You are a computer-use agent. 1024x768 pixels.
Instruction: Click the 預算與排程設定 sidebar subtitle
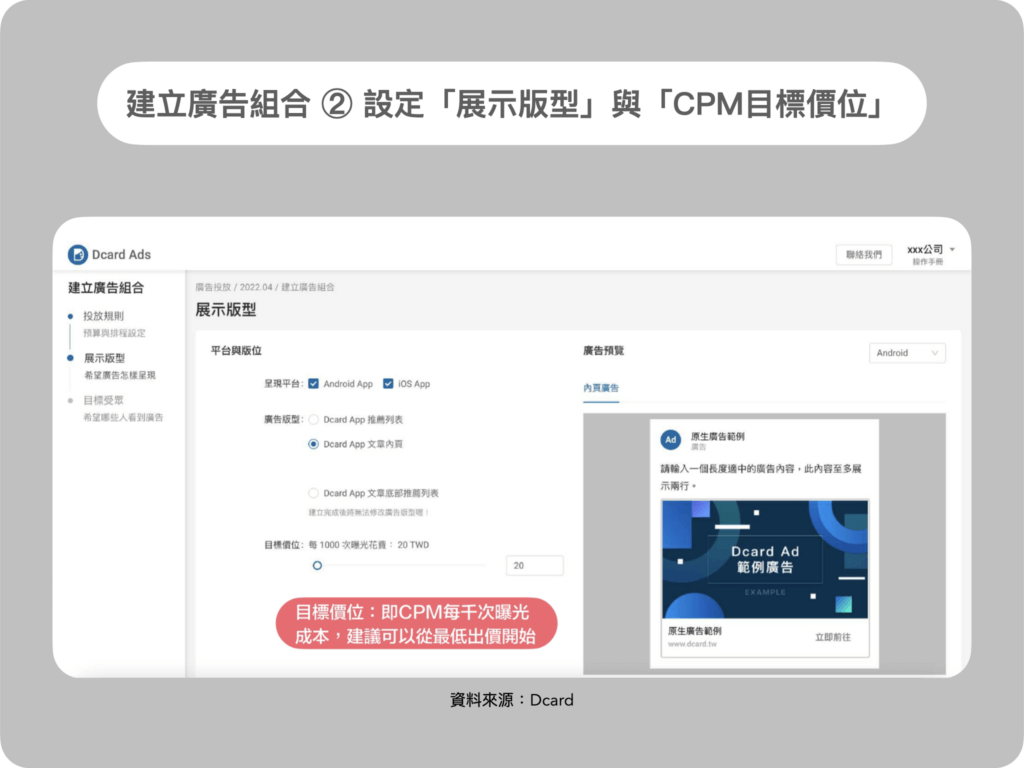point(114,333)
